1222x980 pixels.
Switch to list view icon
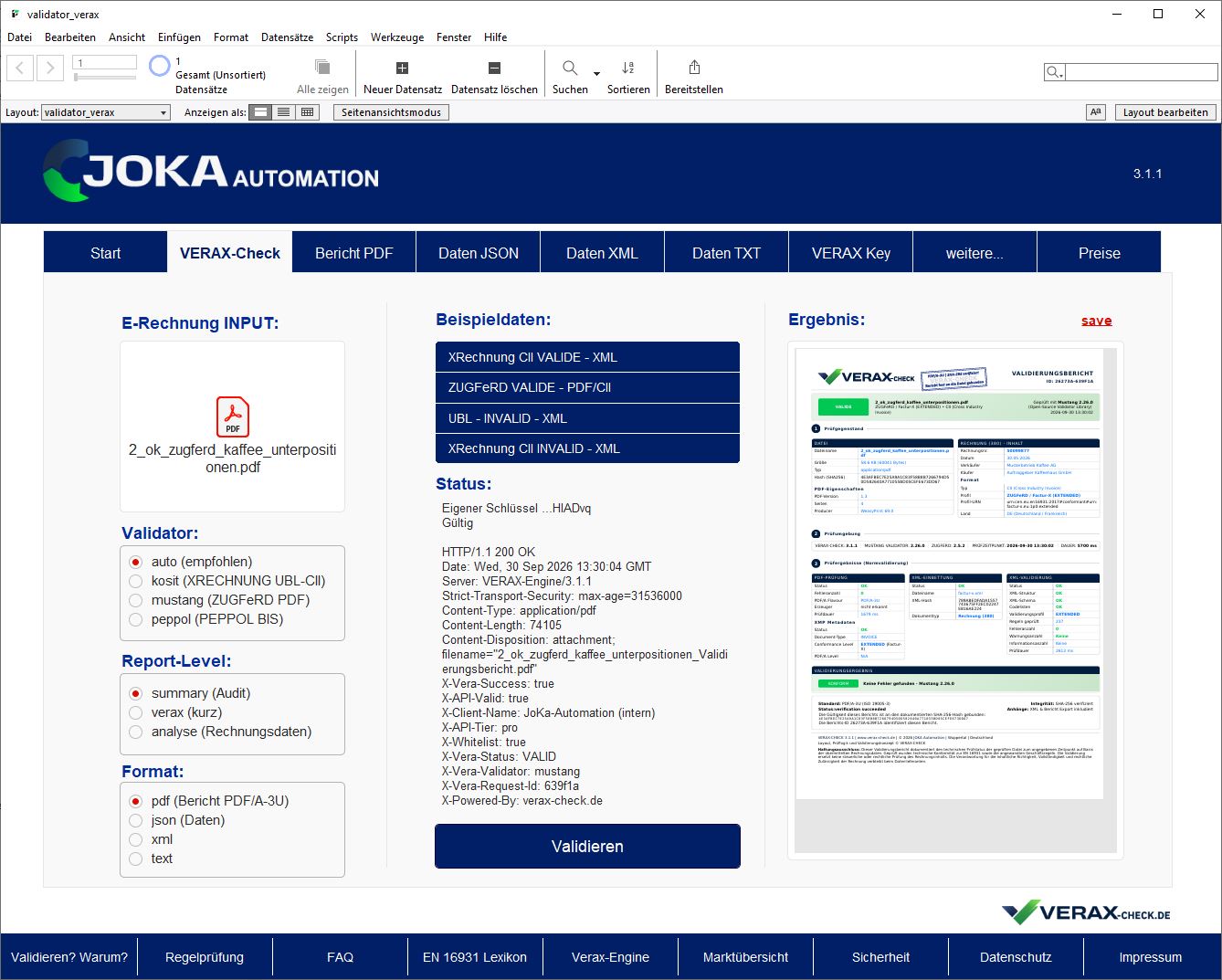click(x=284, y=112)
